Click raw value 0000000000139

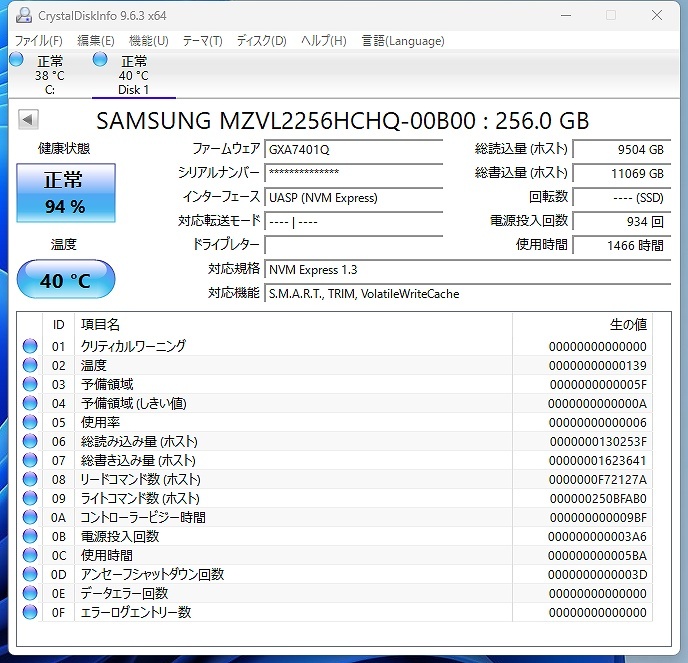point(598,366)
